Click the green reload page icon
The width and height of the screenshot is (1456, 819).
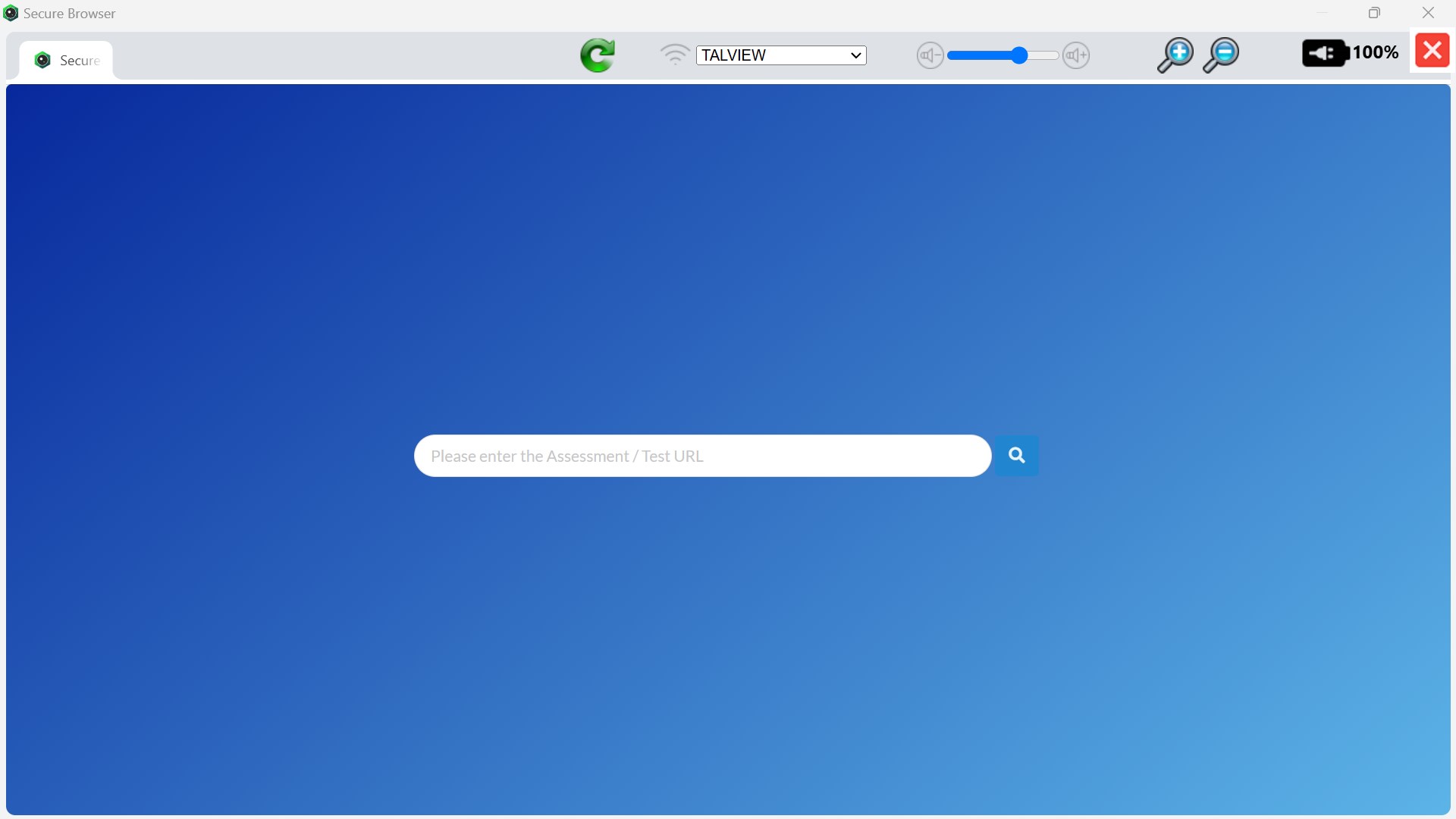(598, 55)
